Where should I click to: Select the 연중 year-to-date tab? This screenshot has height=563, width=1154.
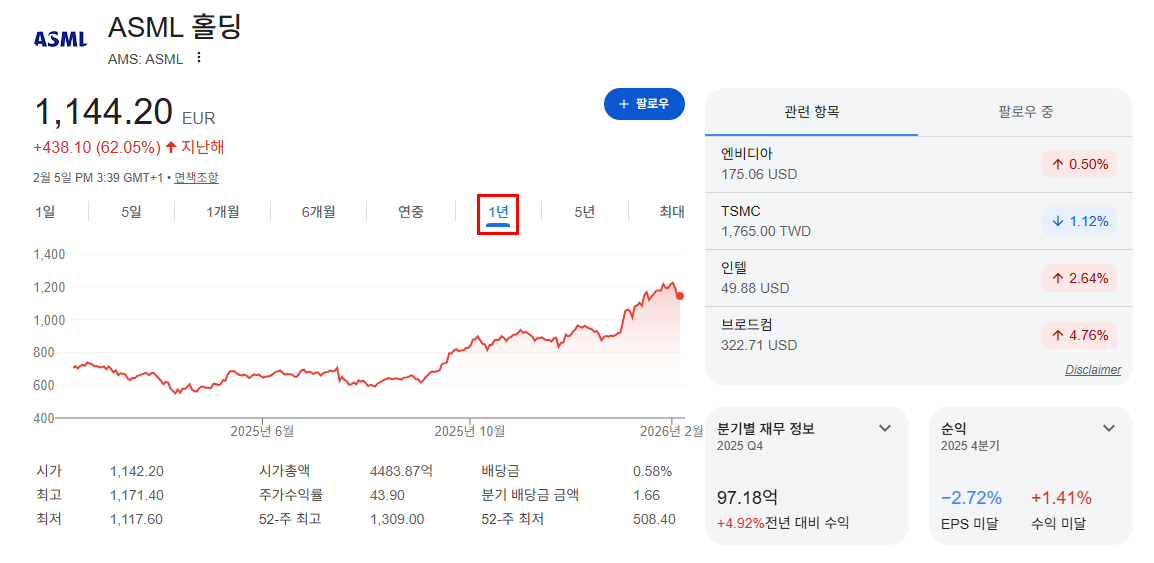[x=411, y=212]
